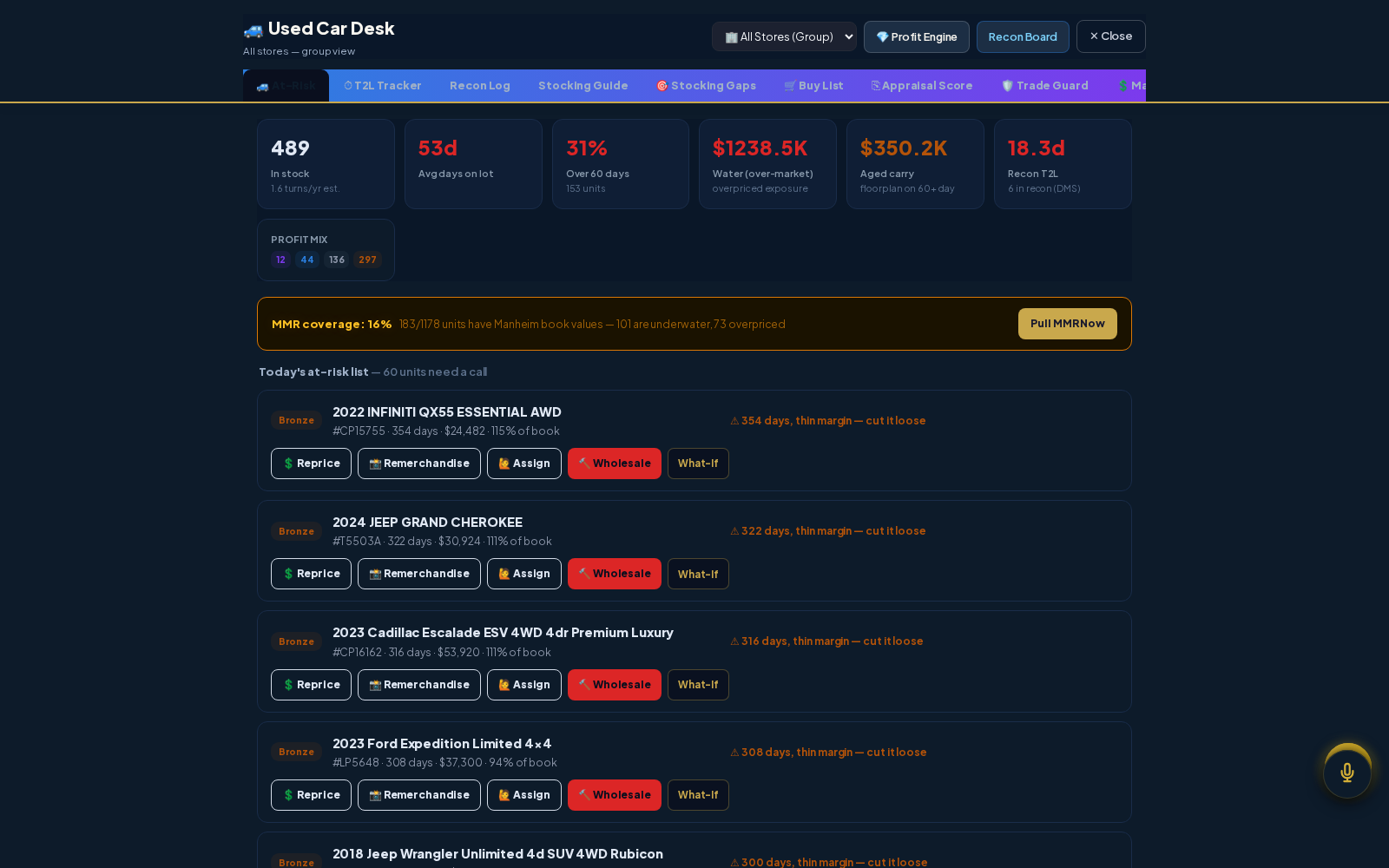Remerchandise the 2023 Ford Expedition Limited

click(x=419, y=795)
